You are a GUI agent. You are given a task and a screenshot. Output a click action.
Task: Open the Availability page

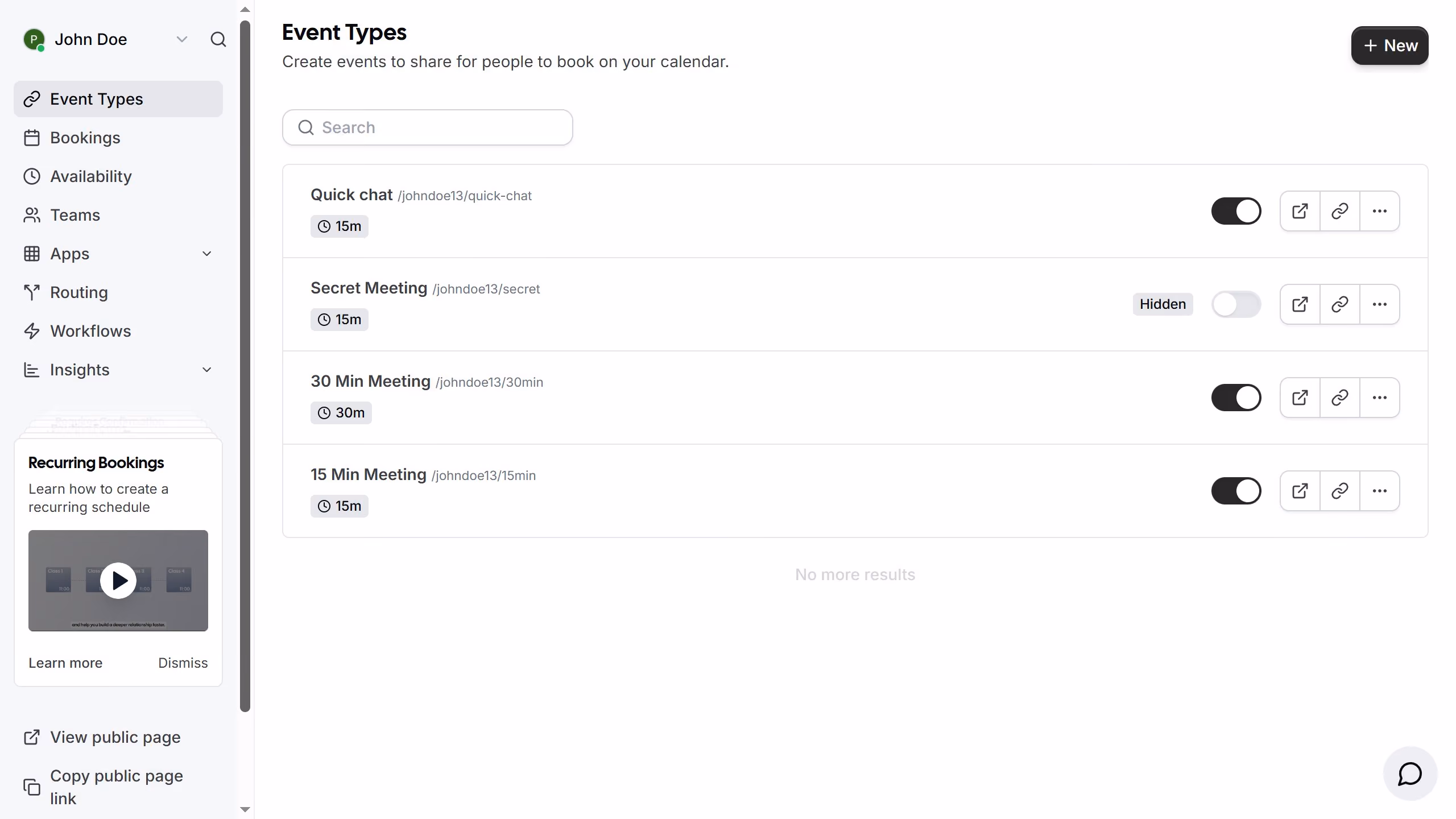118,176
